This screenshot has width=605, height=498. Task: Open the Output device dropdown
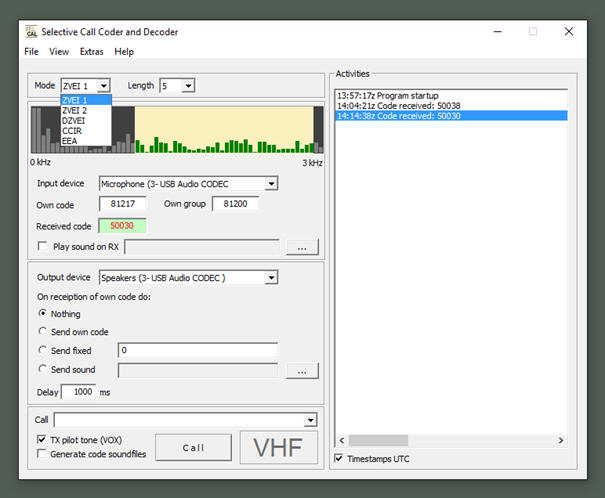(x=270, y=277)
